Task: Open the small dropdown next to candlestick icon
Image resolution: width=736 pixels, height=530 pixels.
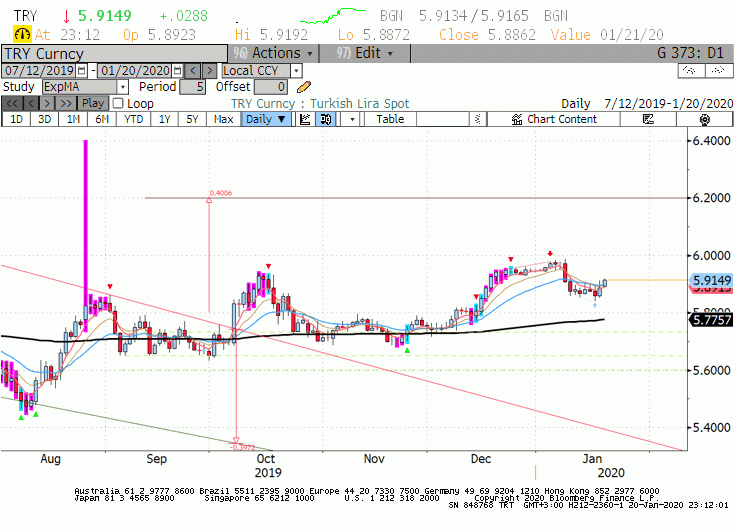Action: tap(352, 119)
